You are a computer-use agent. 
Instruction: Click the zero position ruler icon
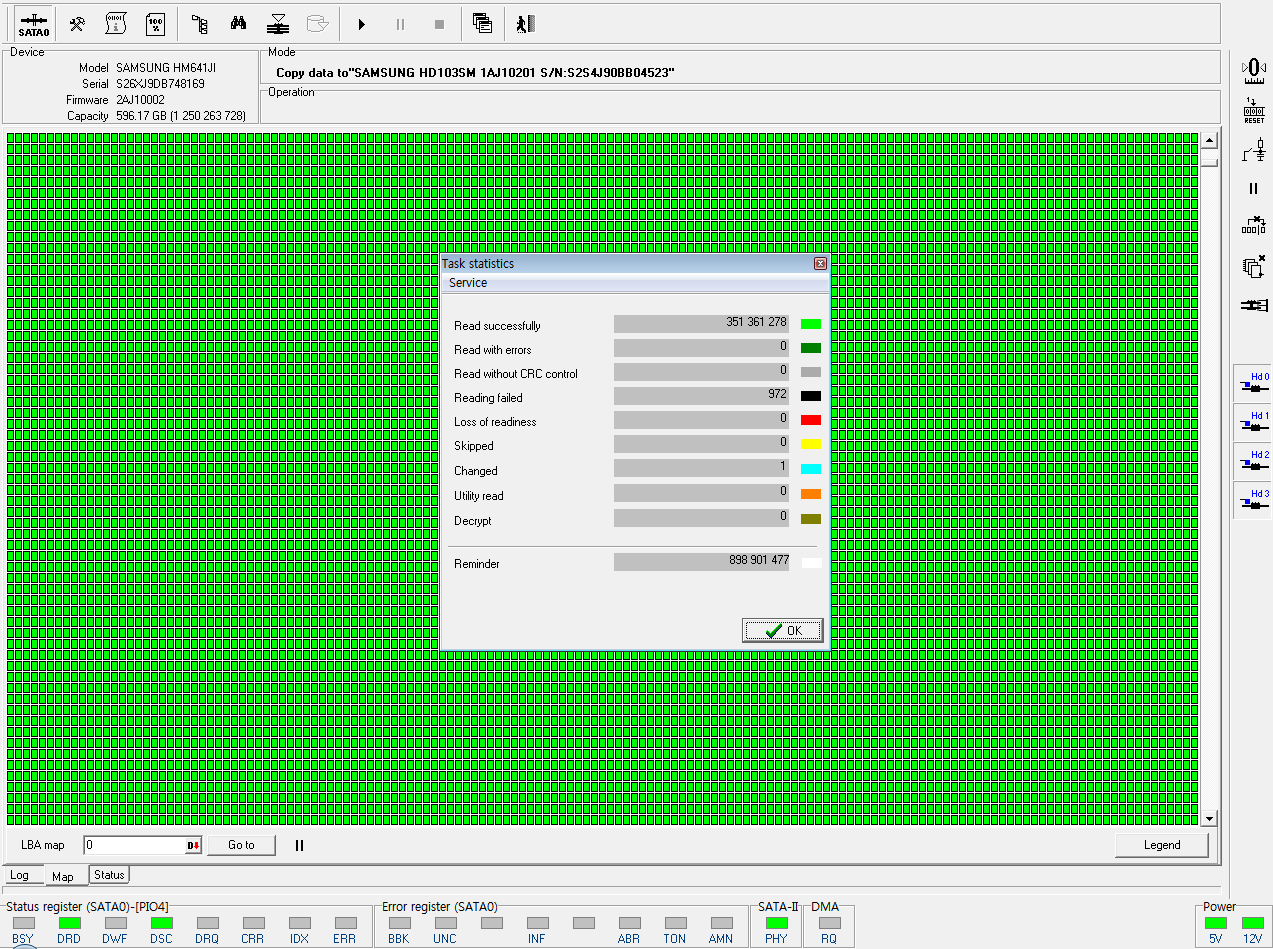pyautogui.click(x=1254, y=70)
